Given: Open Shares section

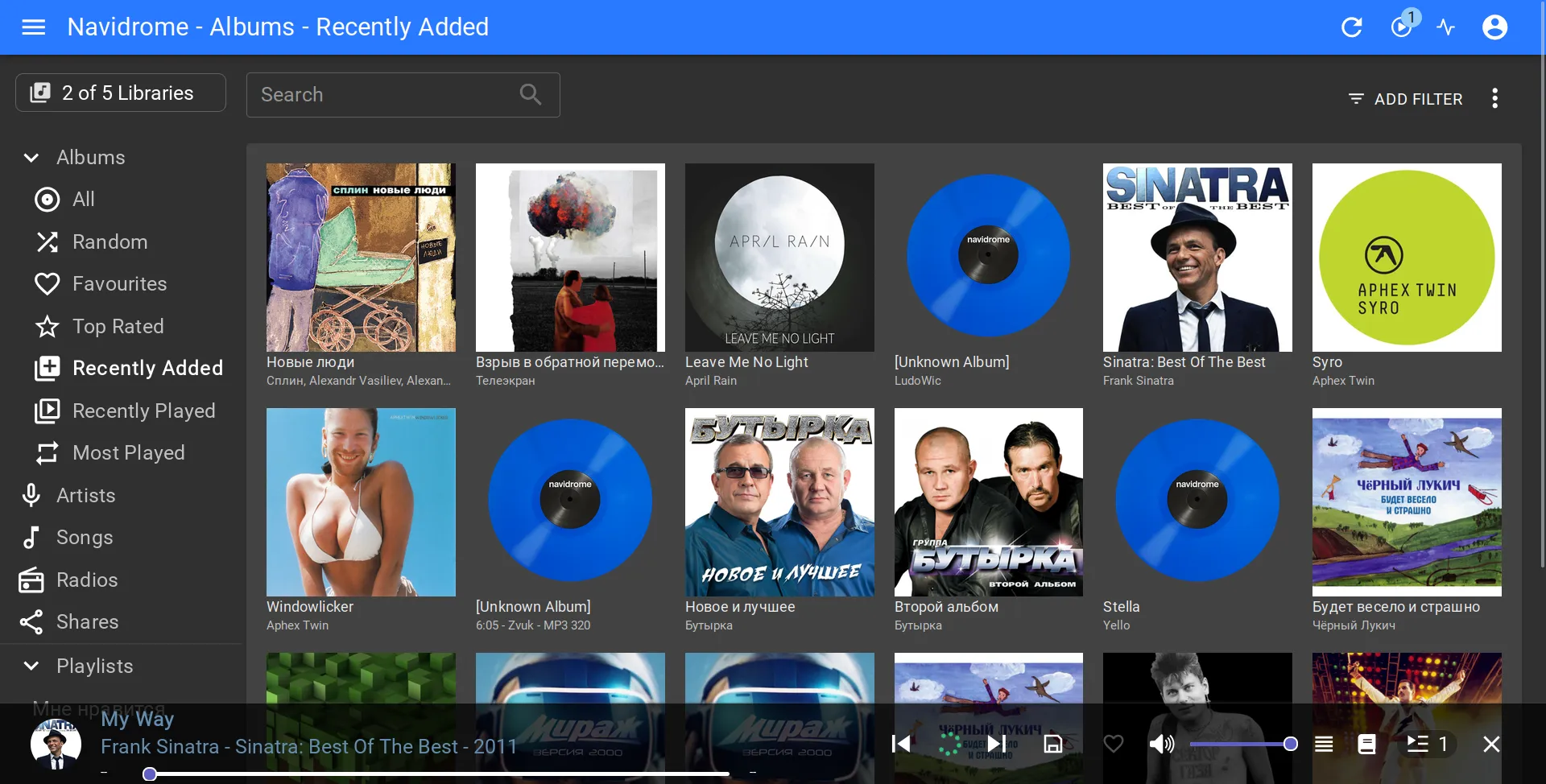Looking at the screenshot, I should [x=121, y=622].
